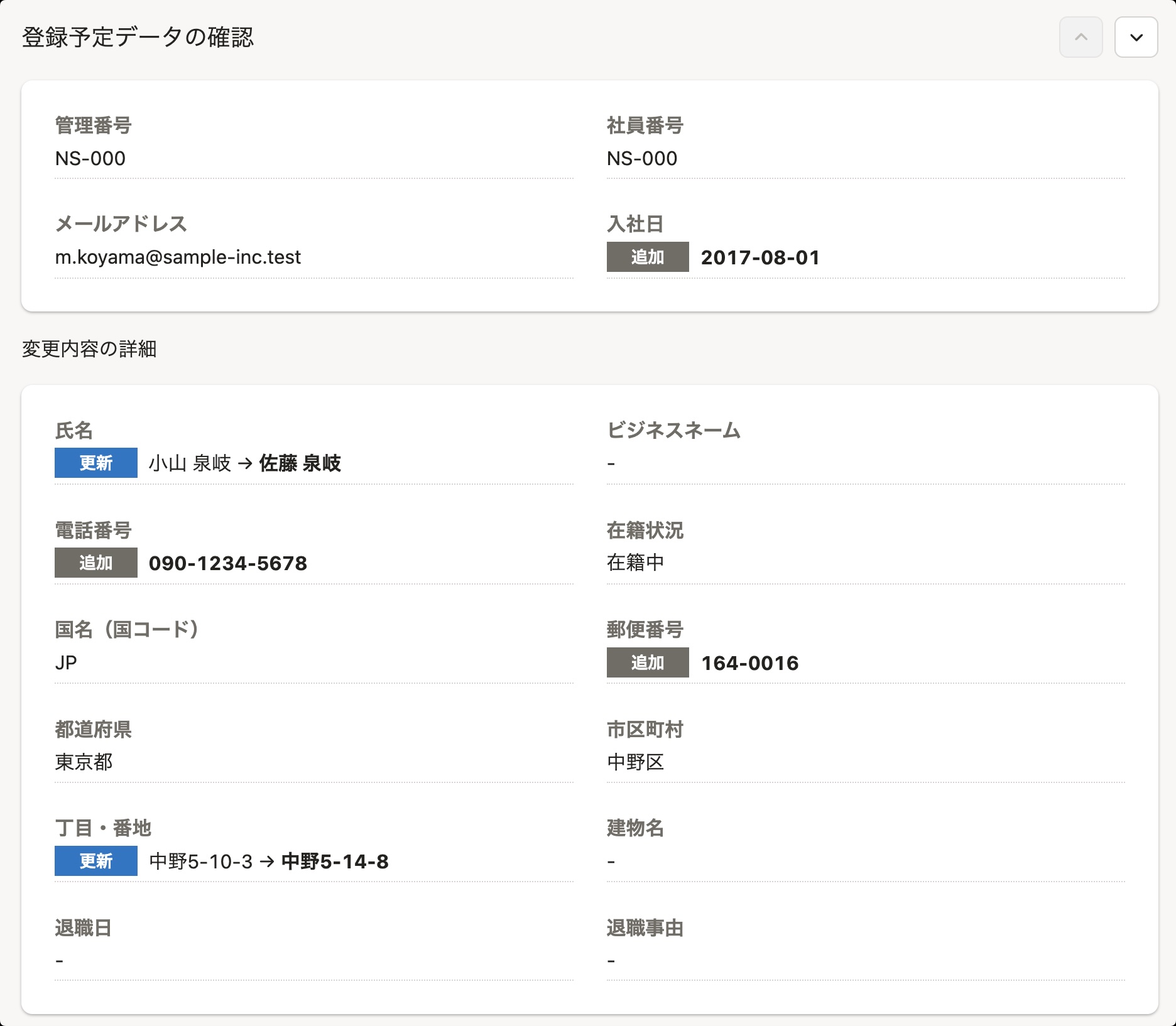Click the down chevron button
The height and width of the screenshot is (1026, 1176).
pos(1136,38)
